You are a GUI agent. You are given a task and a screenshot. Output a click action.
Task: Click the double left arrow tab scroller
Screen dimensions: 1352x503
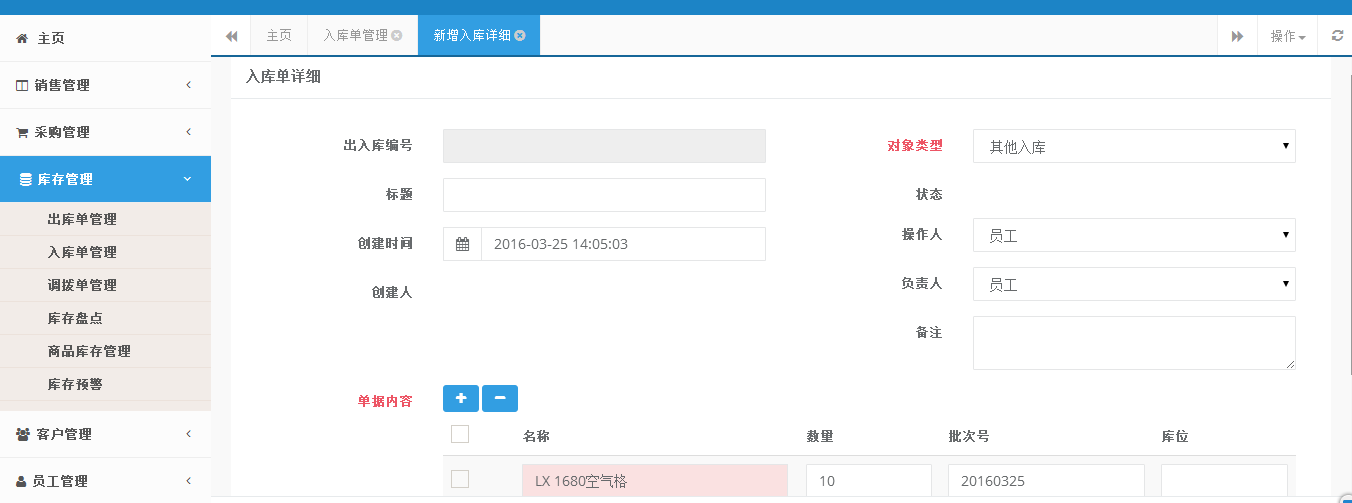pos(231,36)
